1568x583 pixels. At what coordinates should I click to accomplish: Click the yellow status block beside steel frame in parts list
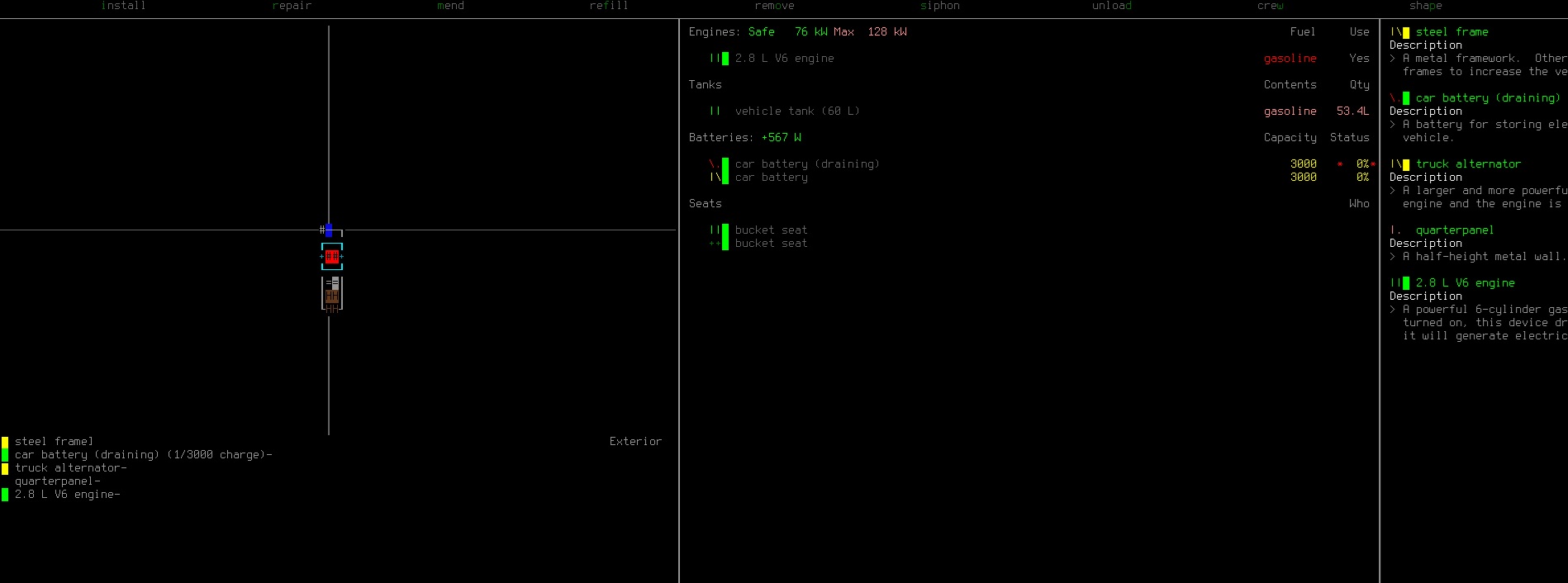pyautogui.click(x=5, y=442)
